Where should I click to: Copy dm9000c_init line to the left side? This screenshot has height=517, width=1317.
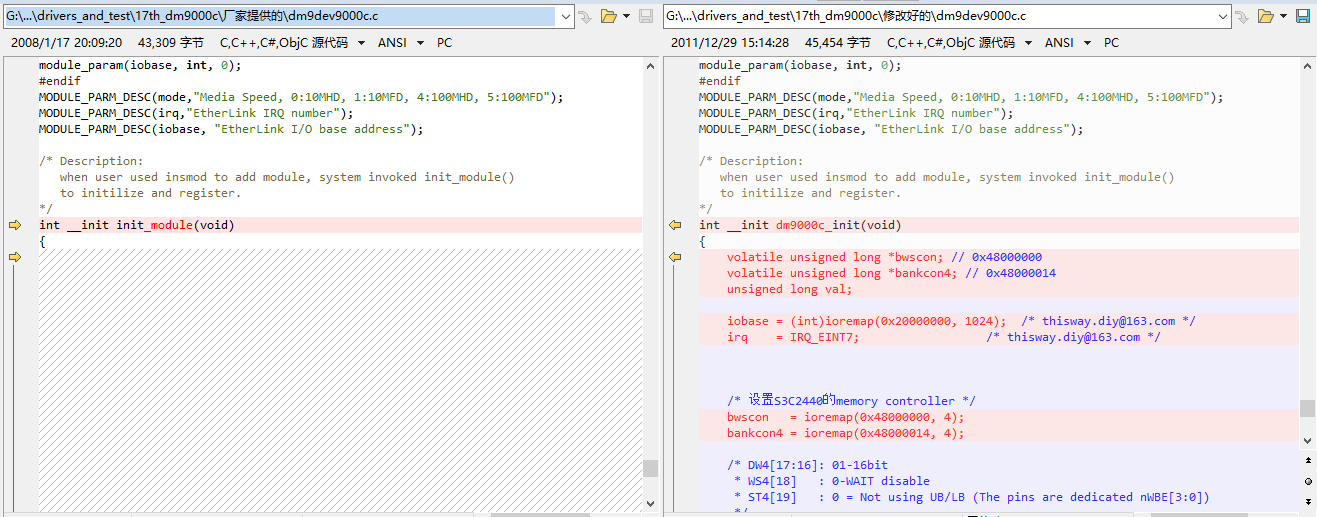click(x=675, y=225)
